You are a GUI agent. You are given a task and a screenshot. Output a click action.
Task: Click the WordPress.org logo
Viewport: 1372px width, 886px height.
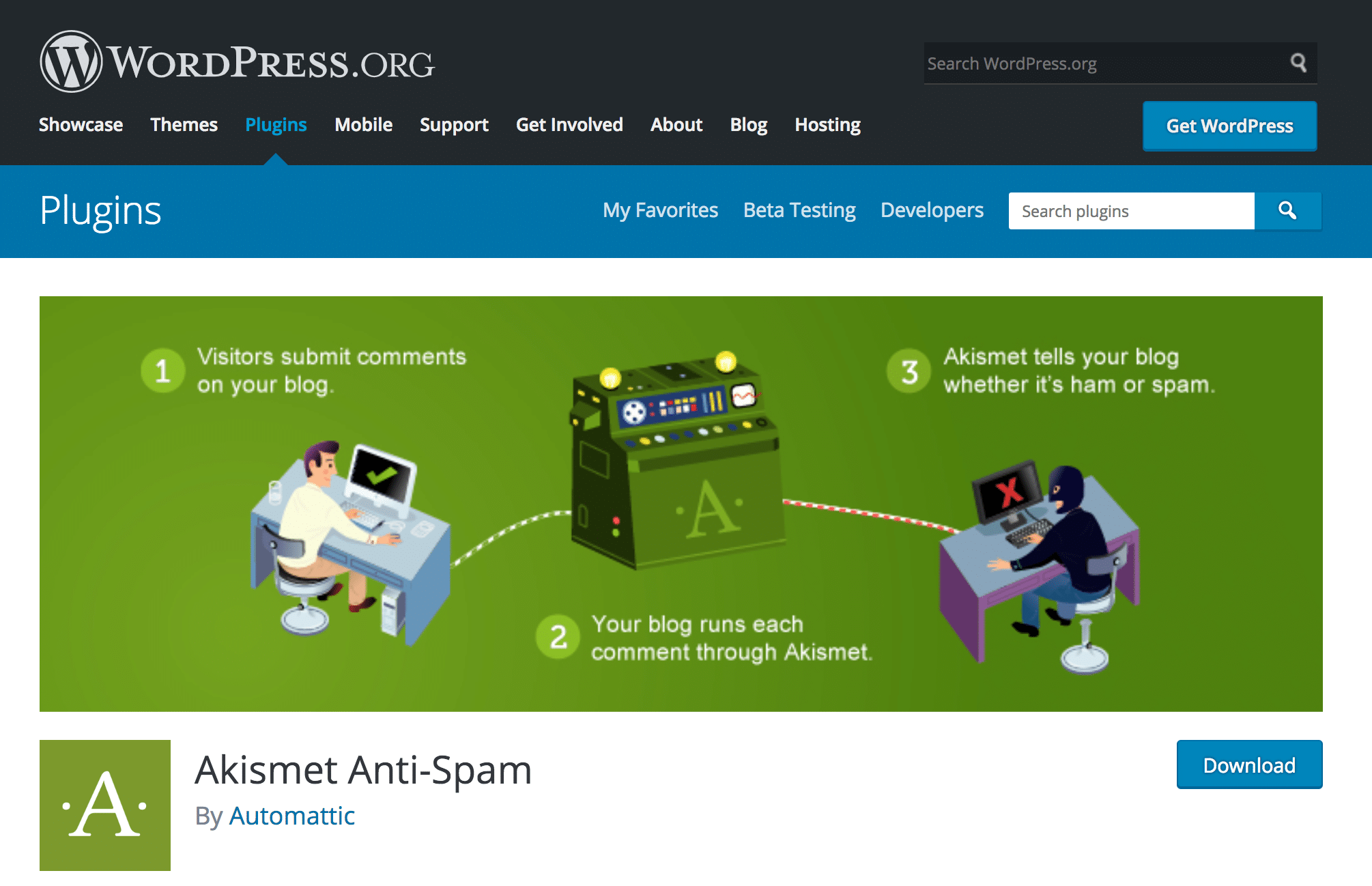coord(236,62)
